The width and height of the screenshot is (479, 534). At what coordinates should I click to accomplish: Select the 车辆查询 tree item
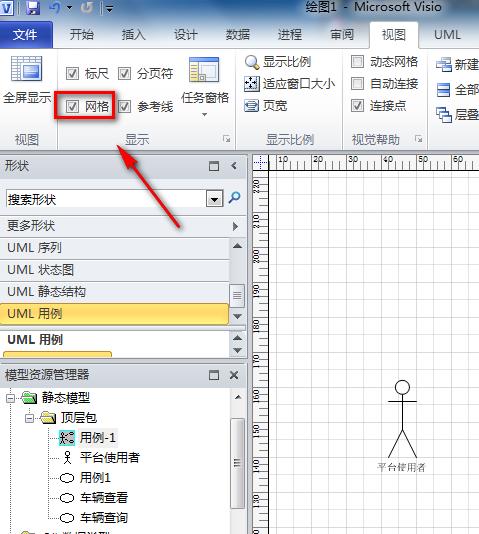coord(104,518)
